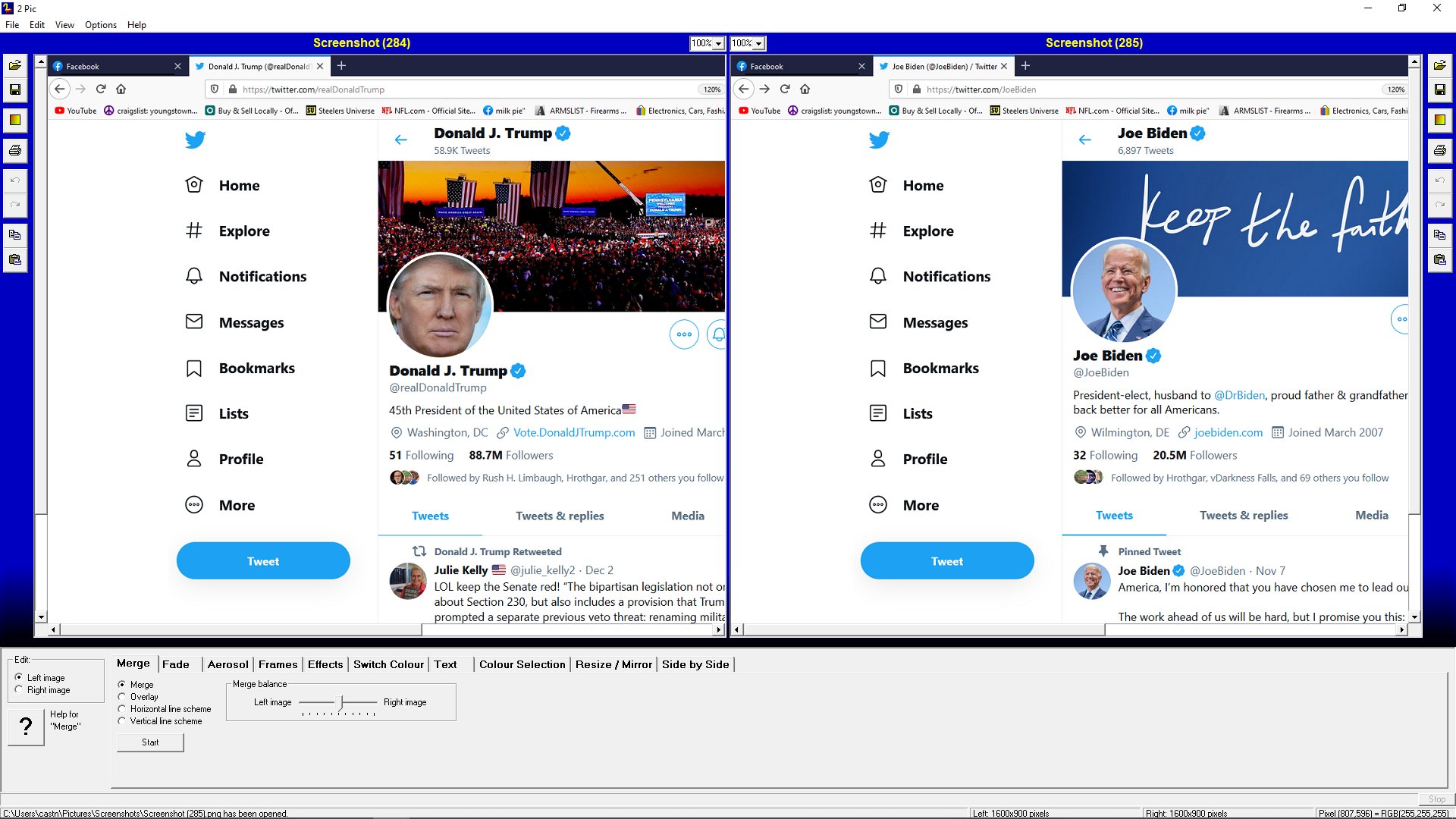1456x819 pixels.
Task: Click the question mark help icon
Action: click(x=26, y=726)
